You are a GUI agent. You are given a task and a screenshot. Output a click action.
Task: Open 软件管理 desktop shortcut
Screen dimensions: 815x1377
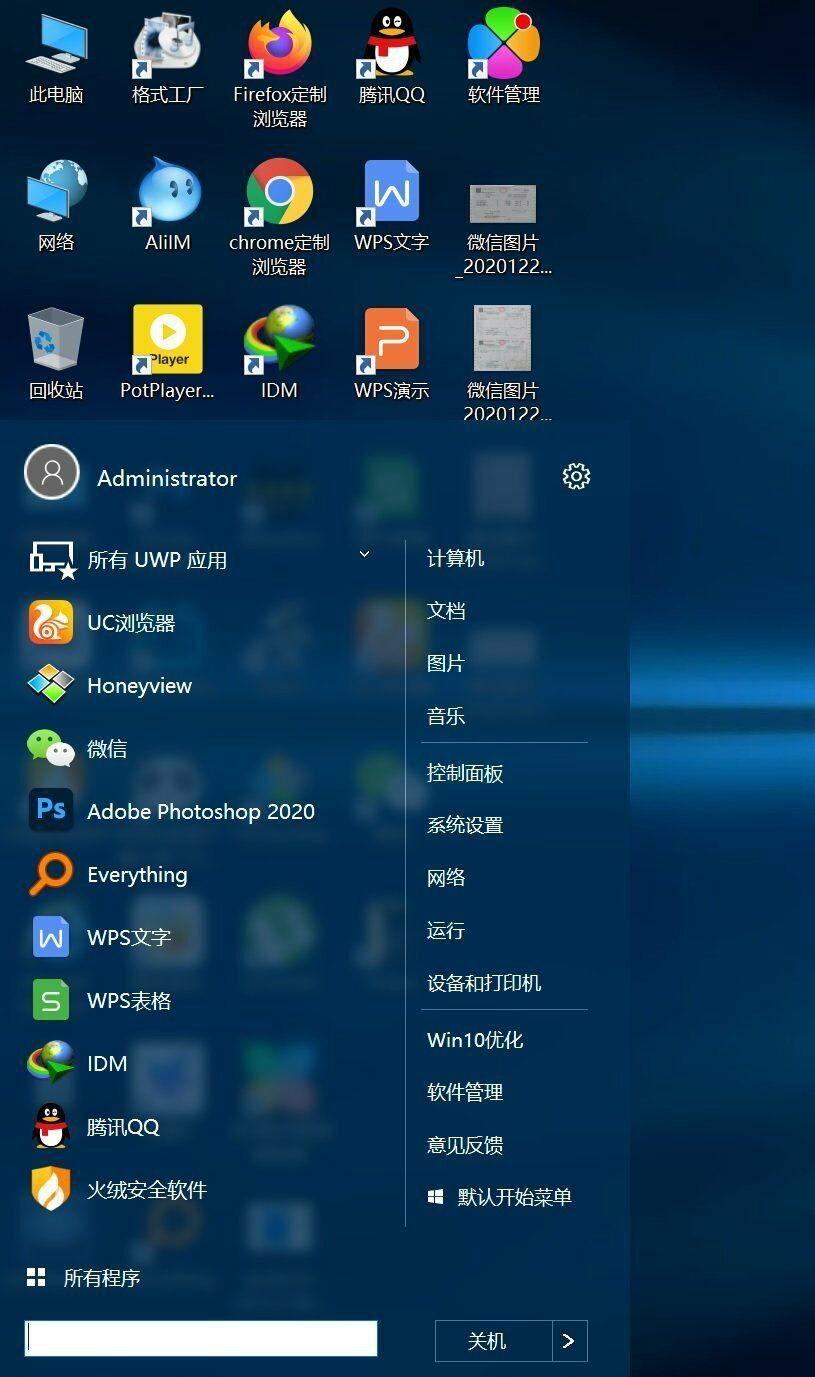click(503, 58)
